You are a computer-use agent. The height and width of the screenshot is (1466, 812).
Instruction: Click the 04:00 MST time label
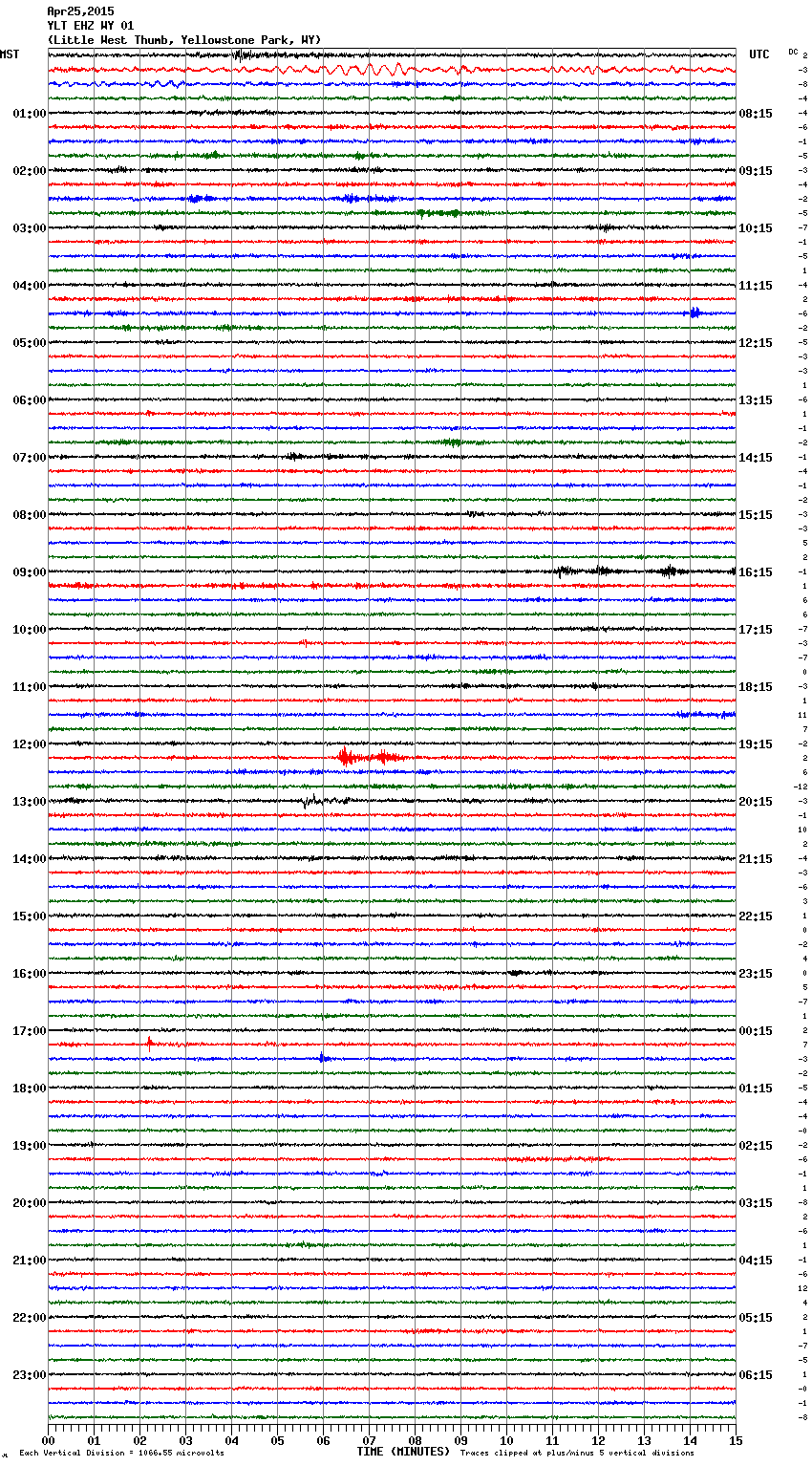coord(30,286)
